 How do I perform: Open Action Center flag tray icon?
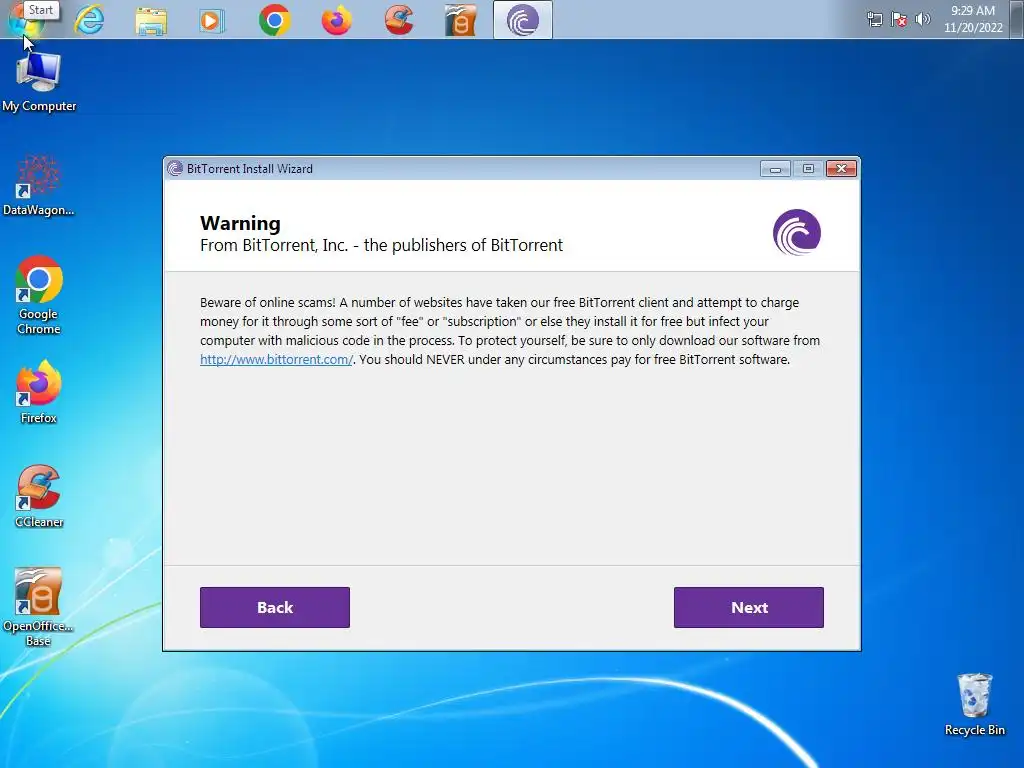click(x=899, y=20)
